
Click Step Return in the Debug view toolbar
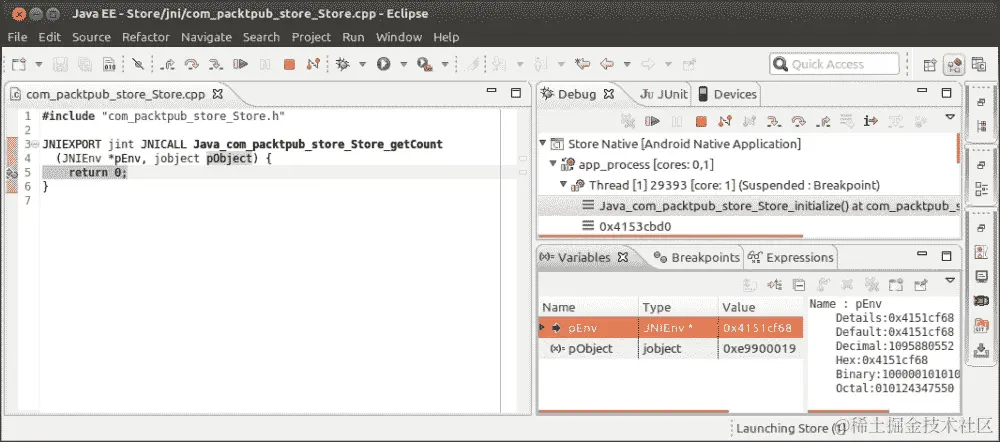point(823,121)
